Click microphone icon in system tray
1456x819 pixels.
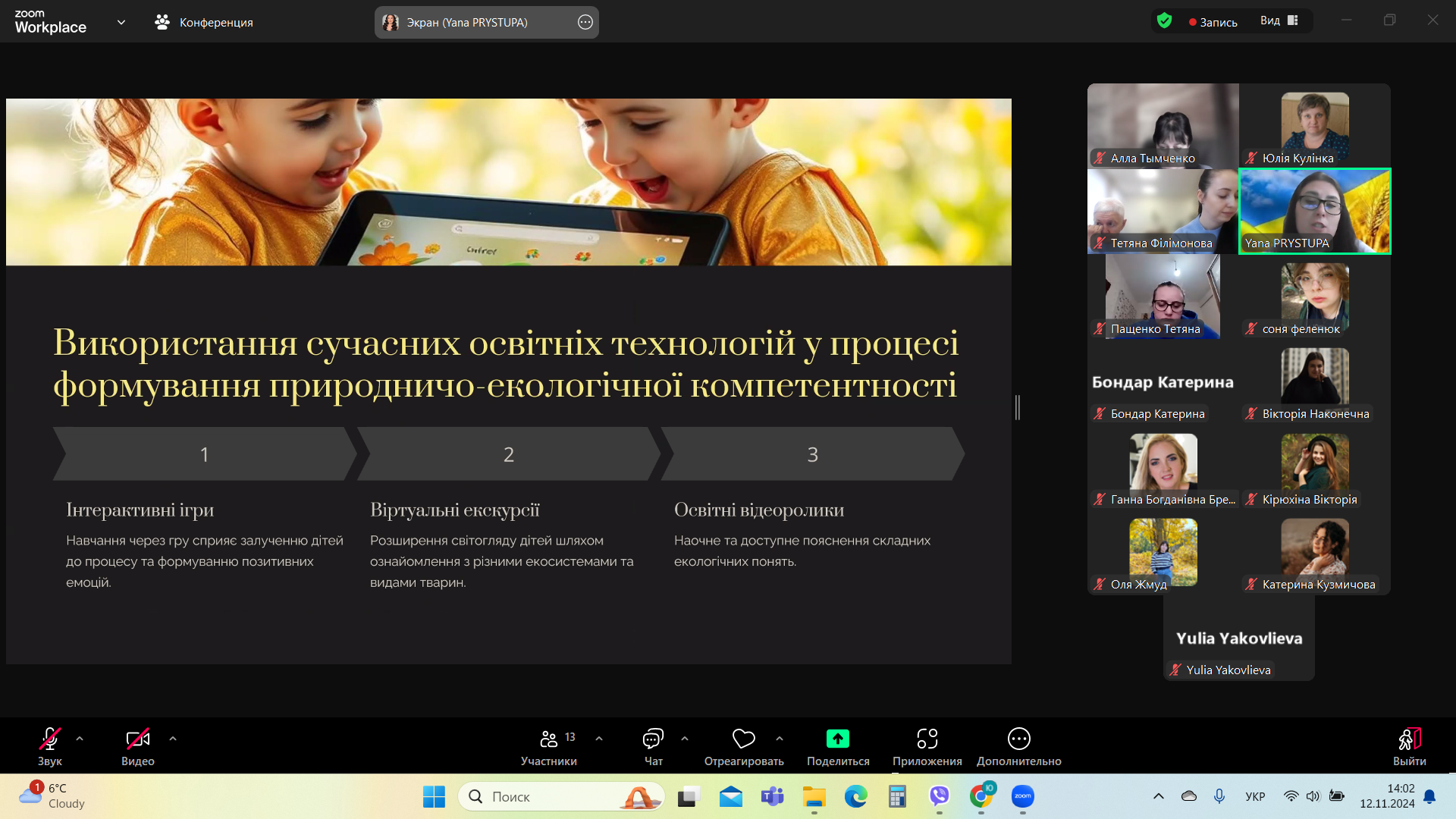pos(1219,796)
